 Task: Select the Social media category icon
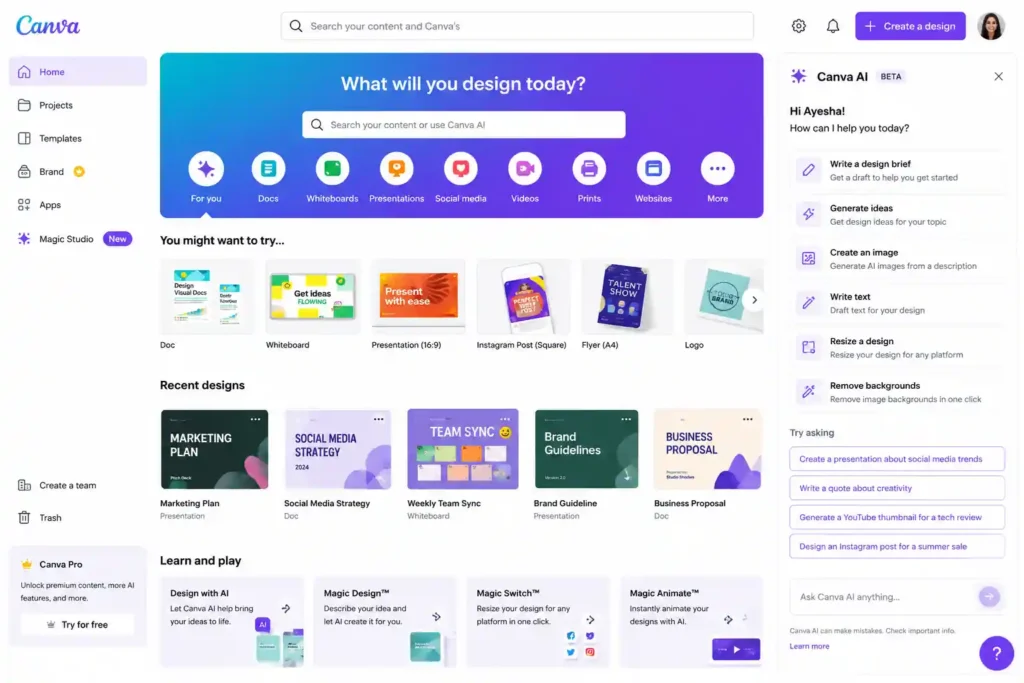460,168
